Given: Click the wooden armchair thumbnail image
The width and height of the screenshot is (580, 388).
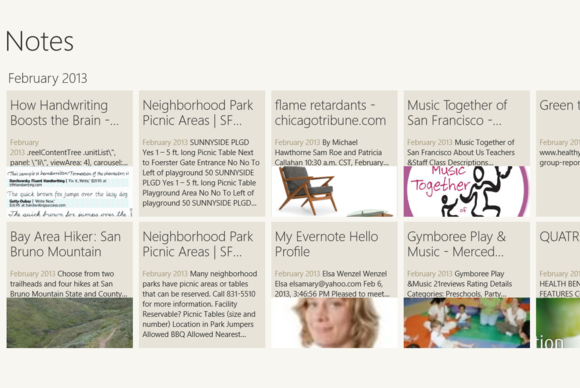Looking at the screenshot, I should point(334,192).
